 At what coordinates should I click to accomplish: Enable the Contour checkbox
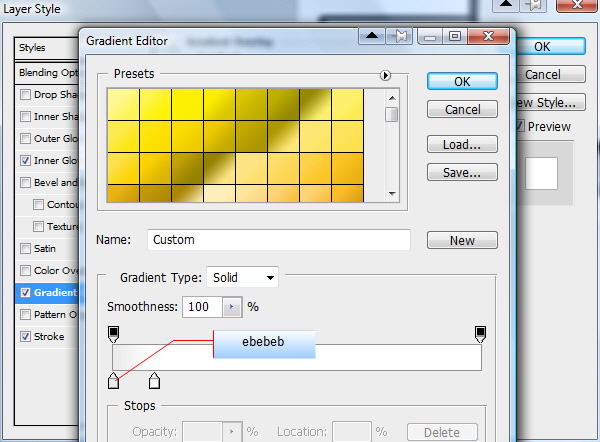pos(38,205)
